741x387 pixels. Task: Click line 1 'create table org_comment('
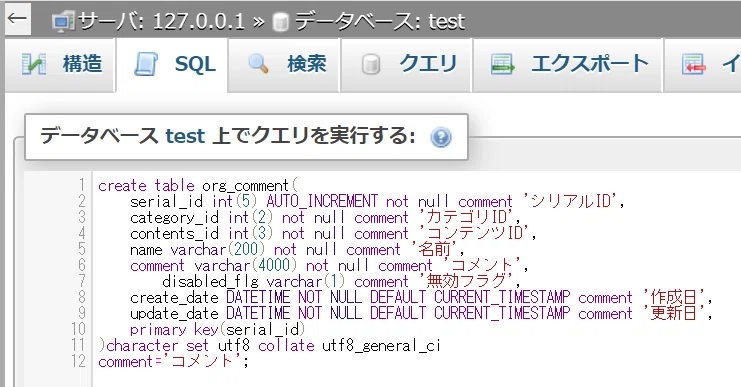point(198,186)
